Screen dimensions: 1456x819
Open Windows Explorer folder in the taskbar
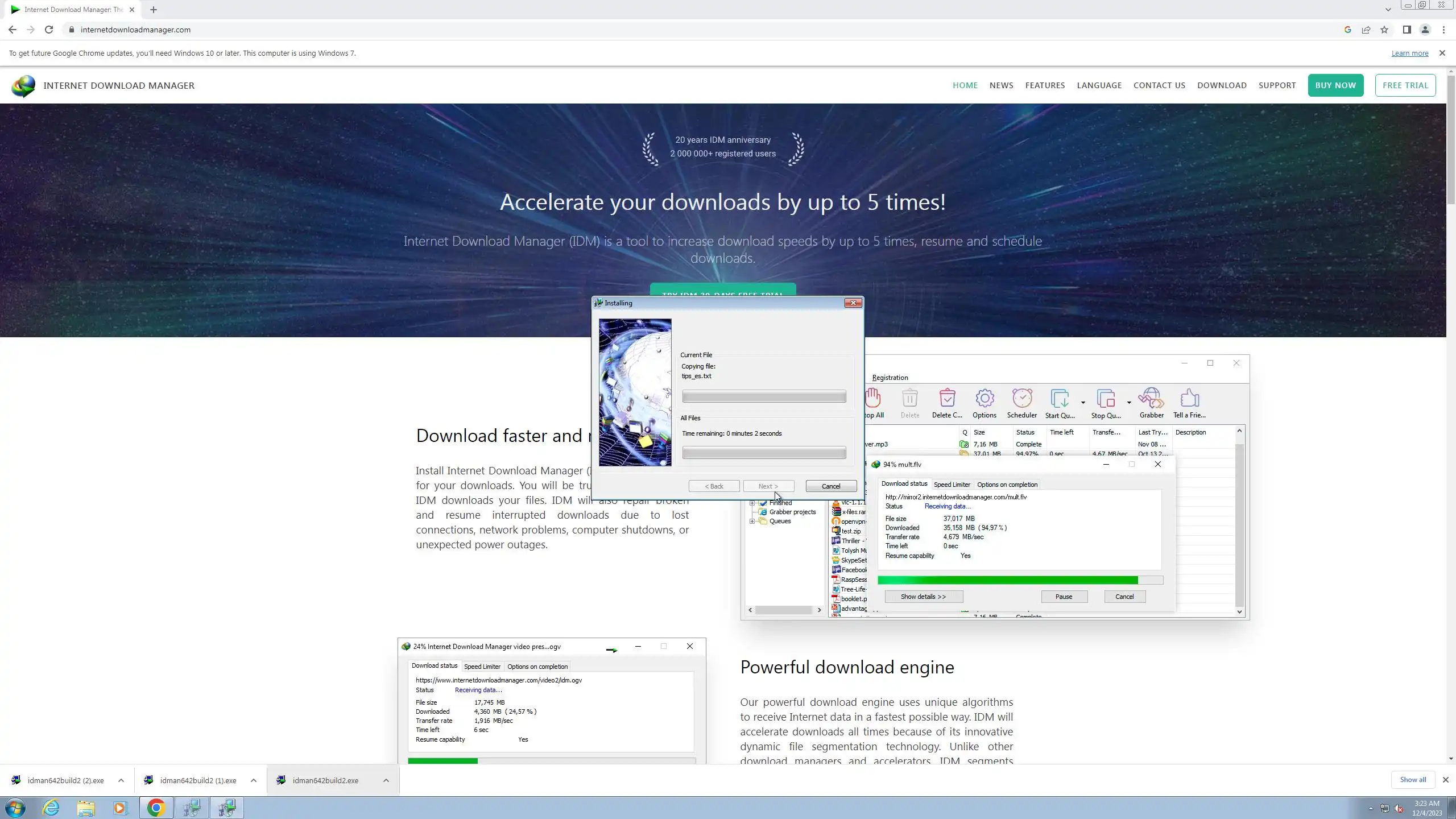click(x=86, y=808)
